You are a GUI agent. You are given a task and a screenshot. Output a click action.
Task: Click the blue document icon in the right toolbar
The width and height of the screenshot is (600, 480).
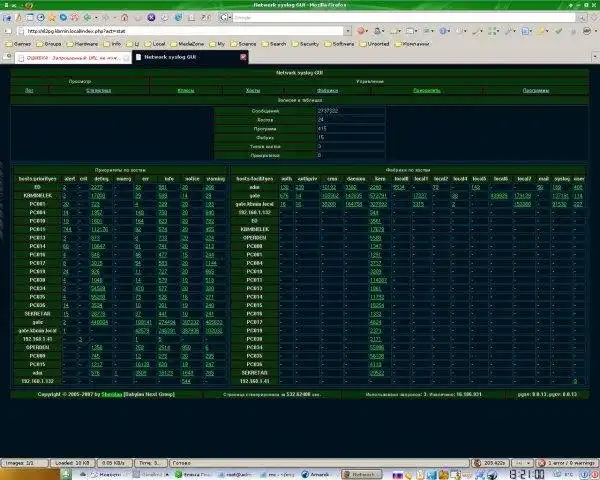(x=526, y=31)
